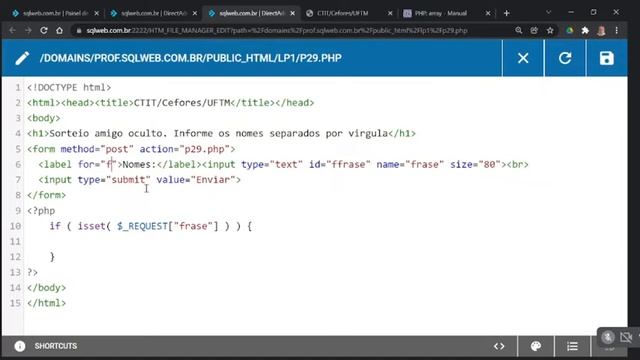Click the microphone overlay icon
640x360 pixels.
608,337
